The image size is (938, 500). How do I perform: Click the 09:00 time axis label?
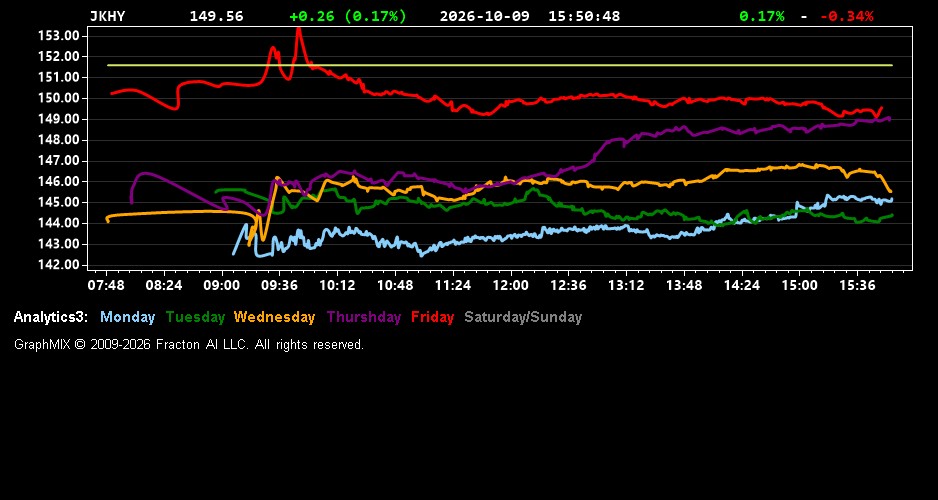(x=221, y=285)
